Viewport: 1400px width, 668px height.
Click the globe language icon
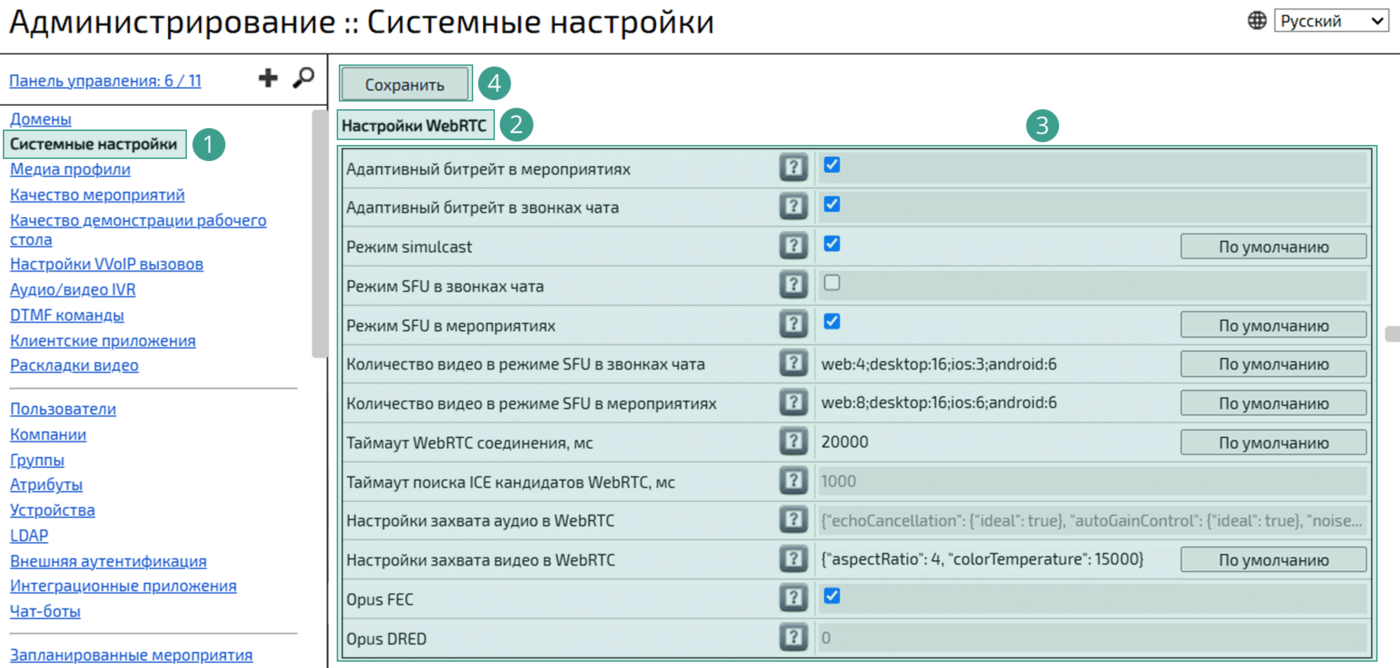(x=1257, y=21)
